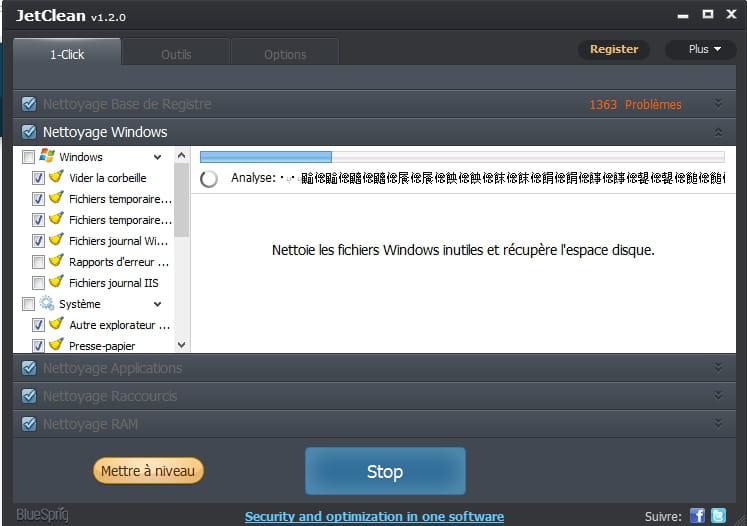The height and width of the screenshot is (526, 747).
Task: Switch to the 1-Click tab
Action: click(67, 53)
